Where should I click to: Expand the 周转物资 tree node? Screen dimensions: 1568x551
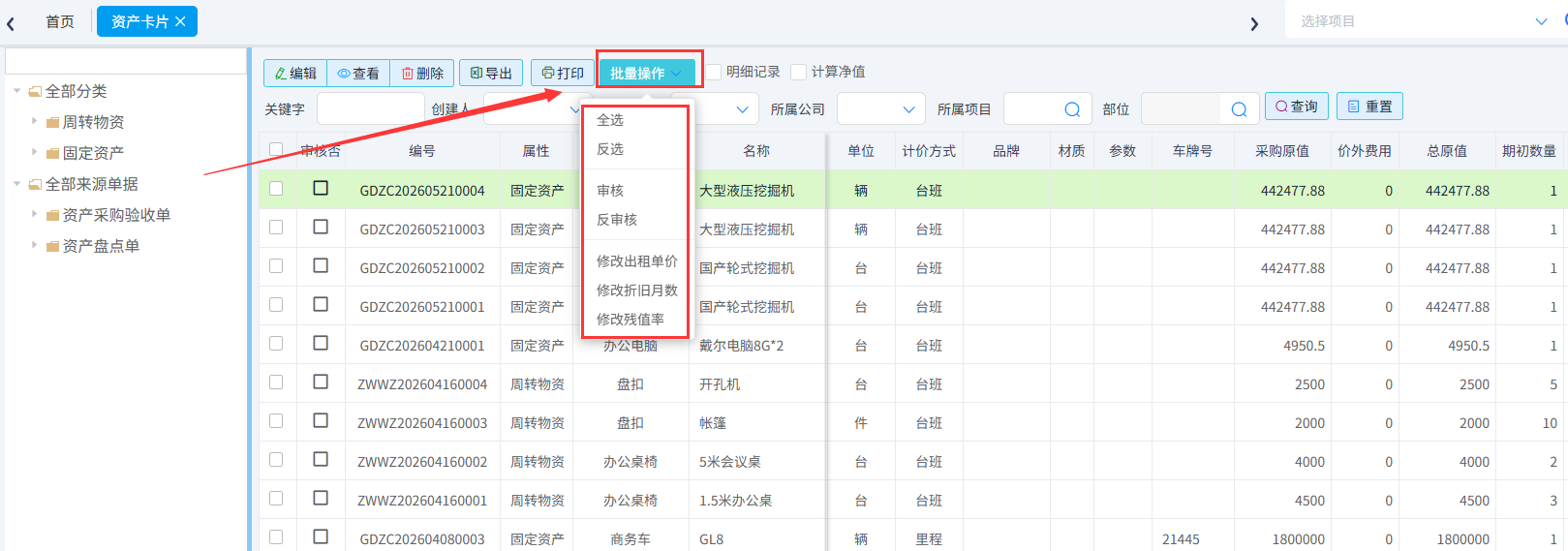[34, 122]
